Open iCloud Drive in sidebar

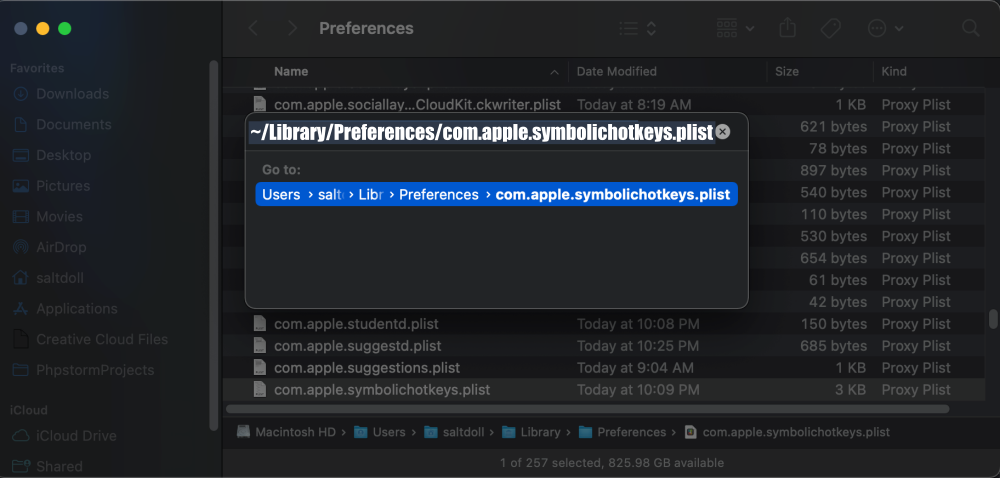pos(76,437)
